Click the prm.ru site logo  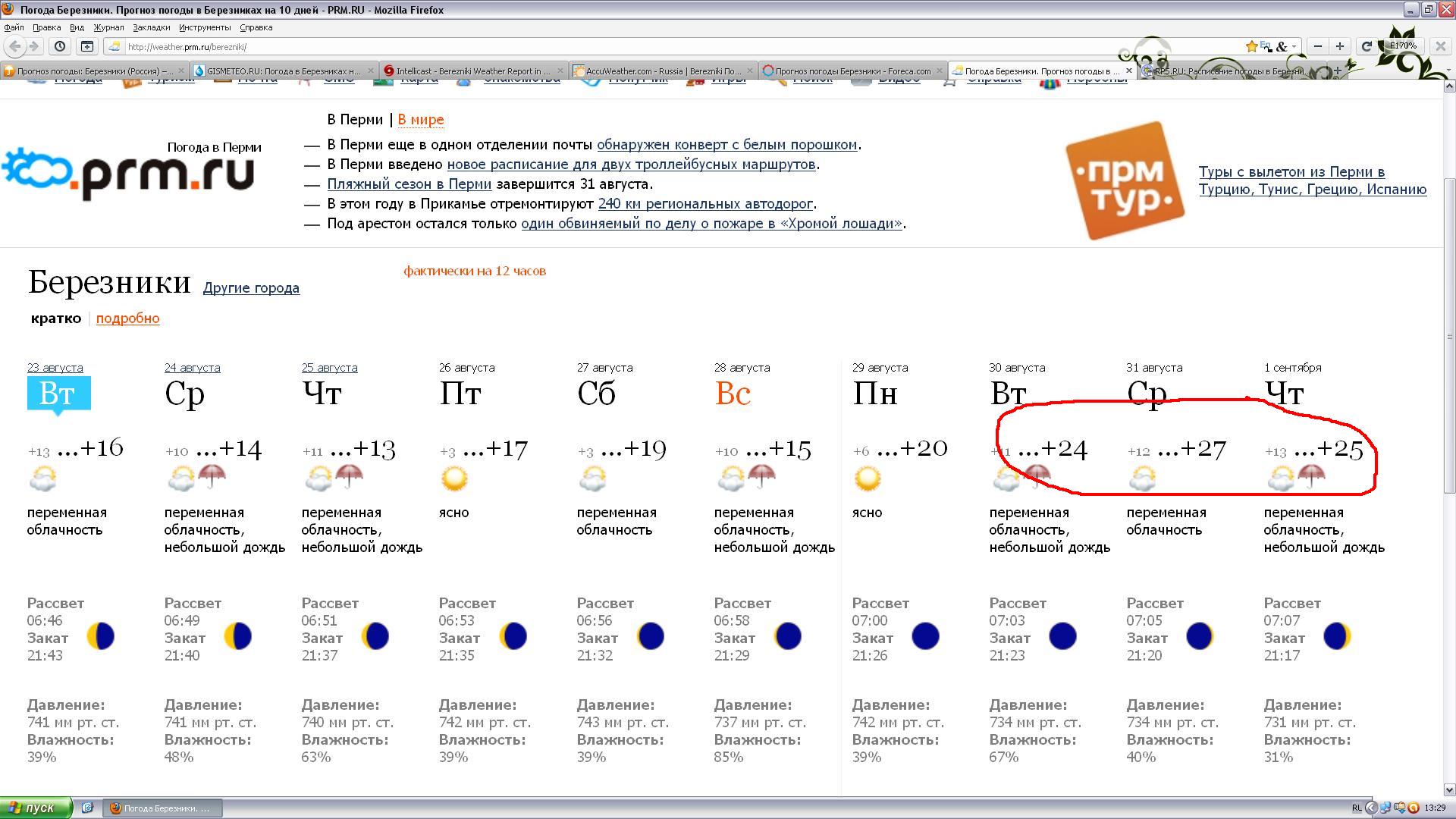[x=129, y=173]
